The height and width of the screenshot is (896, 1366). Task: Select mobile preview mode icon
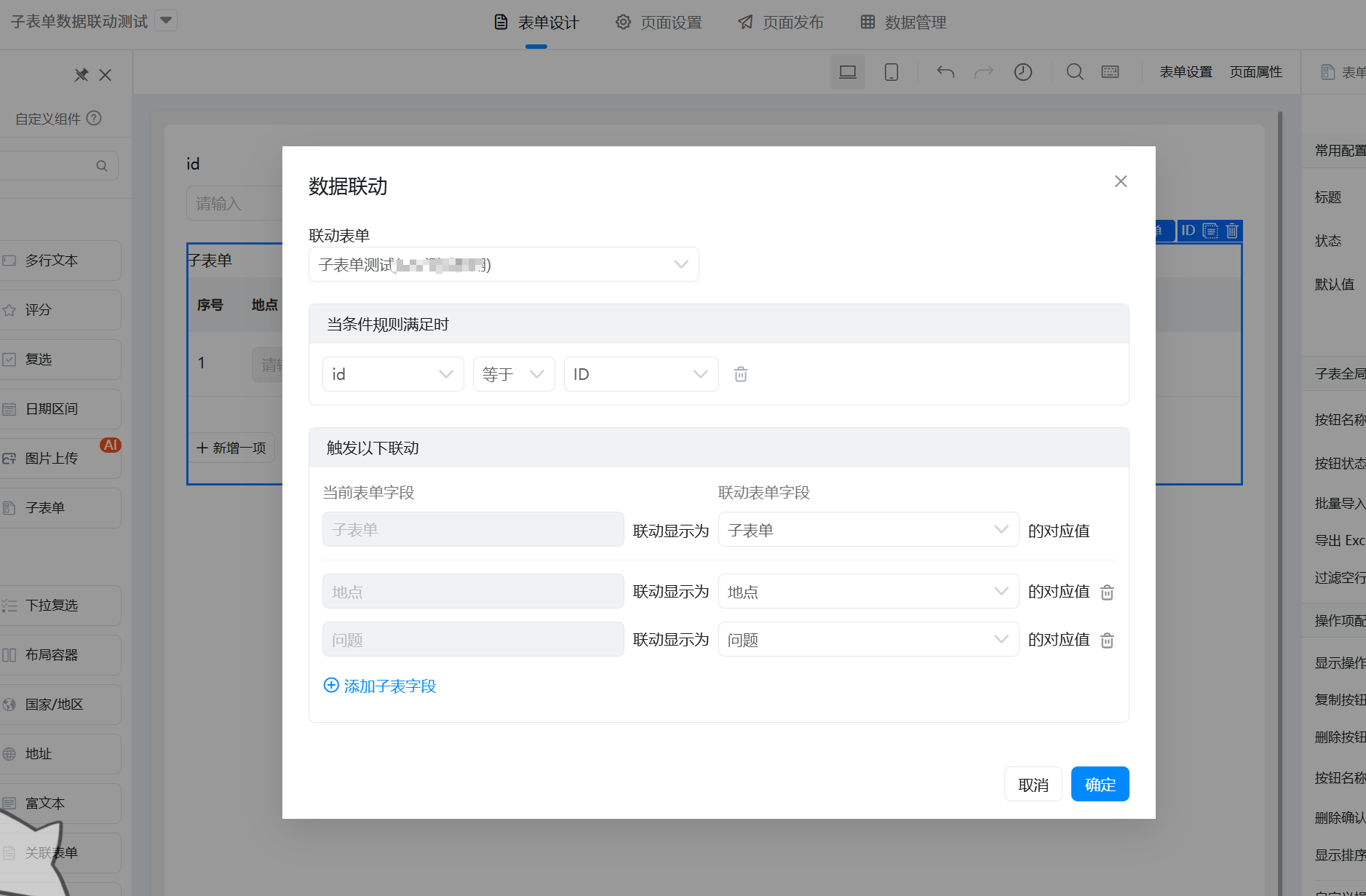(x=892, y=71)
